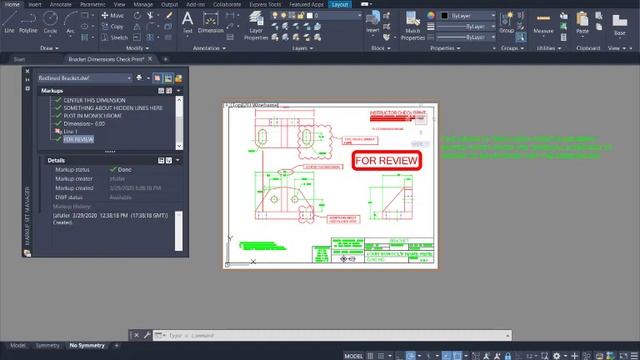Close the Bracket Dimensions Check Print tab
640x360 pixels.
pyautogui.click(x=150, y=59)
